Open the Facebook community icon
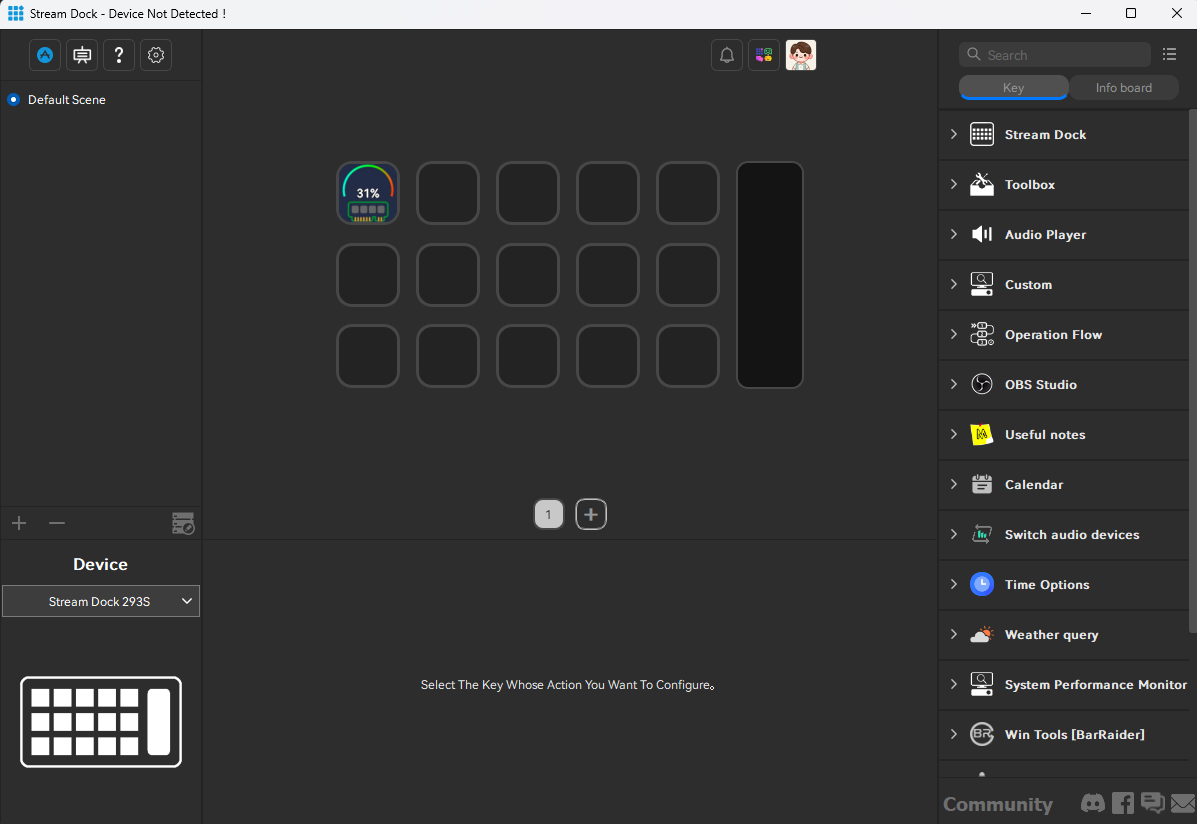Screen dimensions: 1197x824 click(1123, 803)
